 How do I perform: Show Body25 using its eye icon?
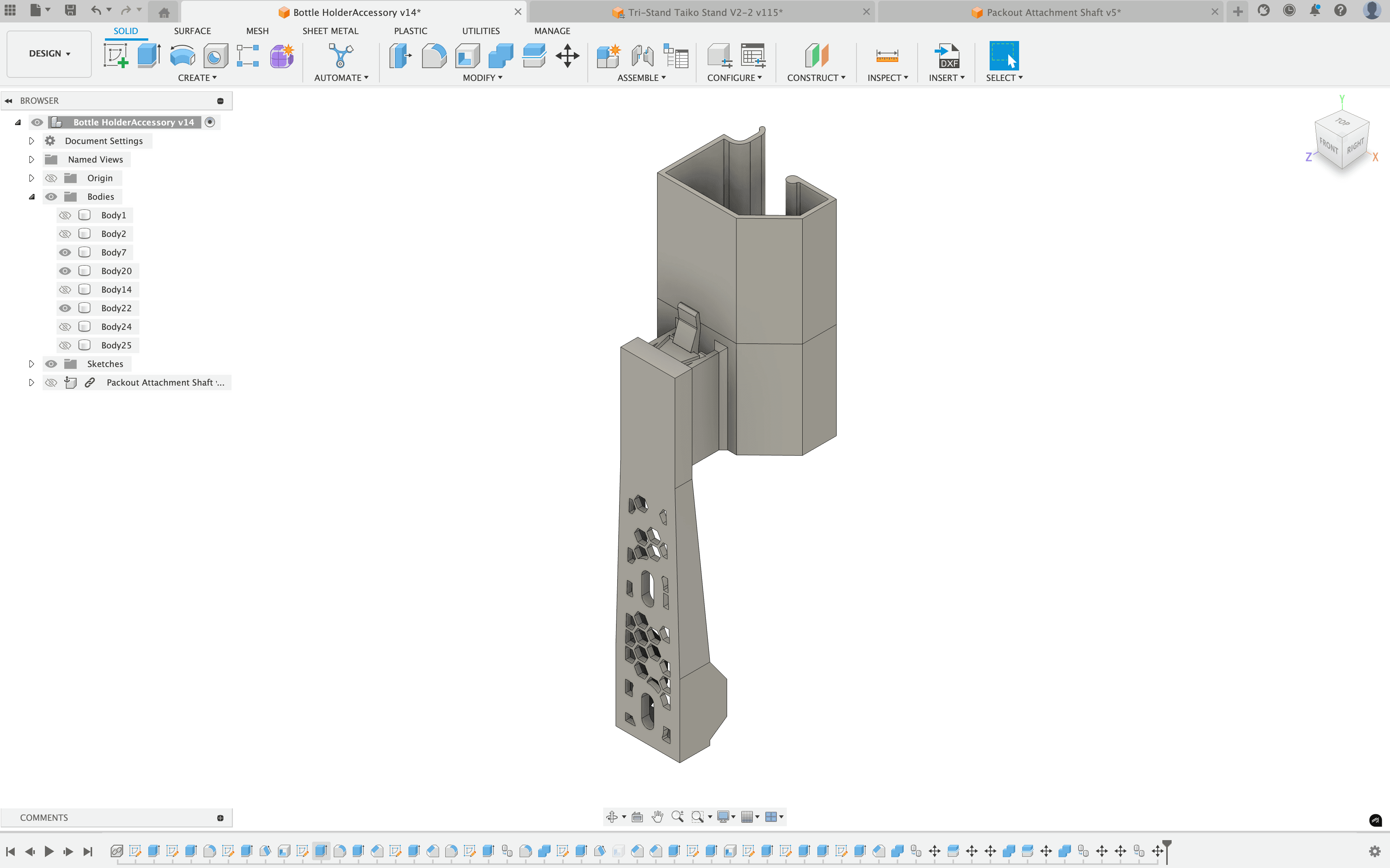(65, 345)
